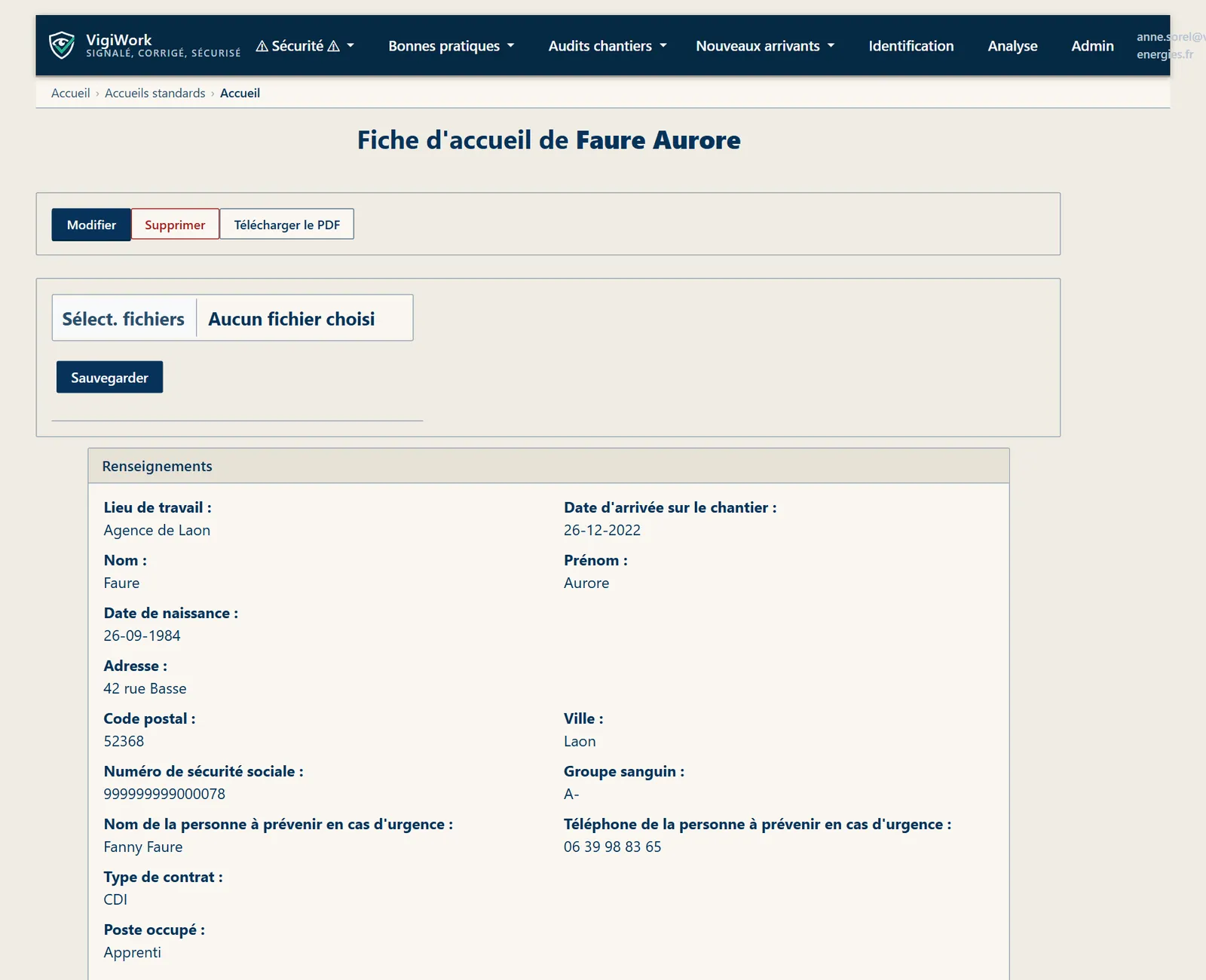Screen dimensions: 1206x980
Task: Select the birth date '26-09-1984'
Action: pos(142,635)
